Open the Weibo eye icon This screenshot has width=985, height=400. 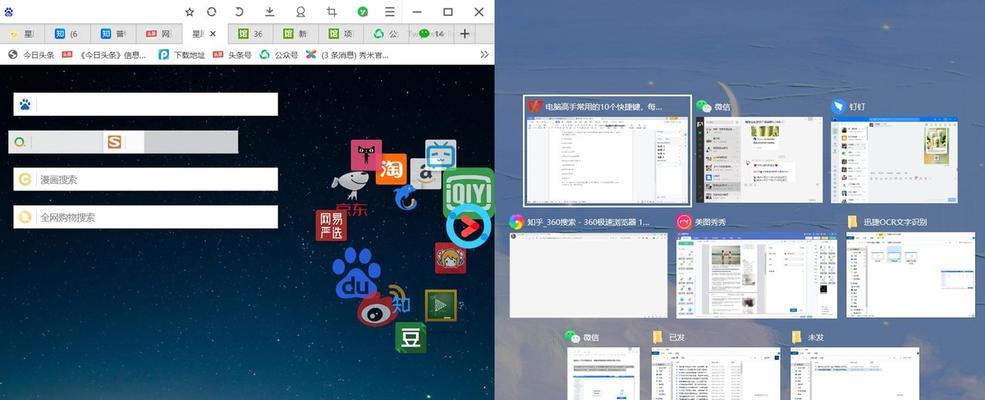click(x=378, y=310)
